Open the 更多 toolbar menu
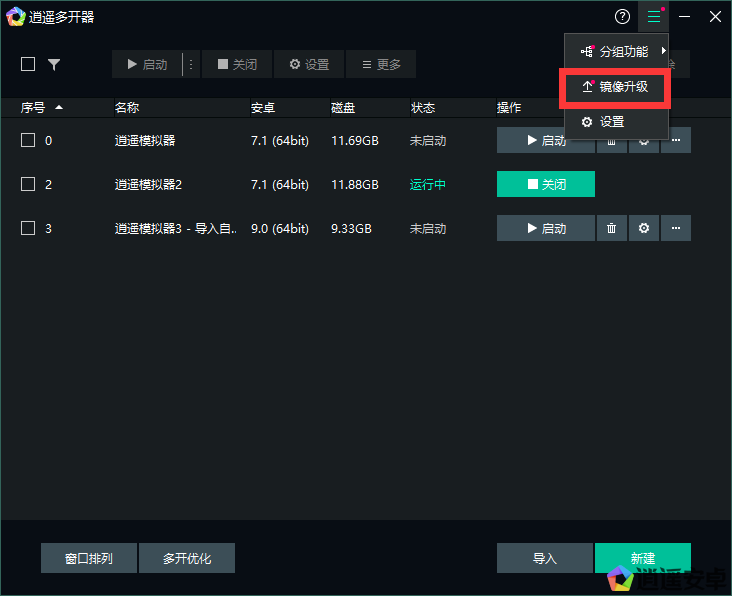 coord(381,65)
